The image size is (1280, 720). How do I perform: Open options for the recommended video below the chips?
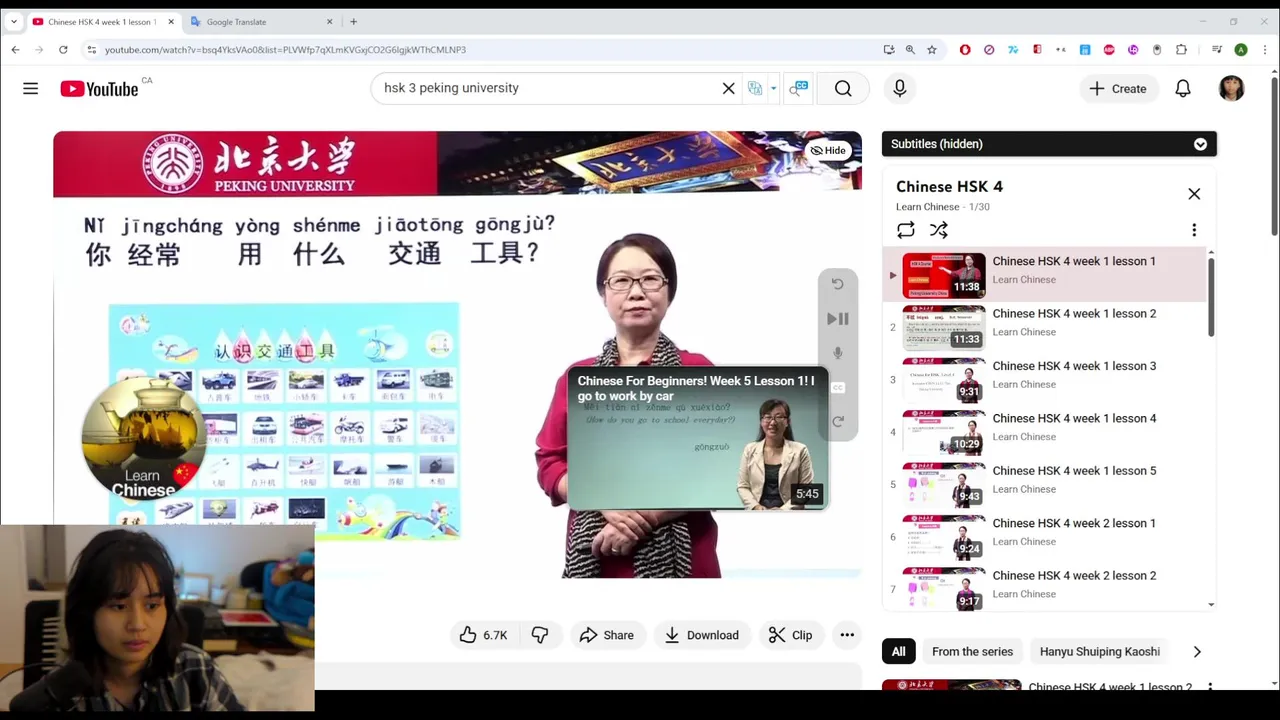click(1210, 687)
